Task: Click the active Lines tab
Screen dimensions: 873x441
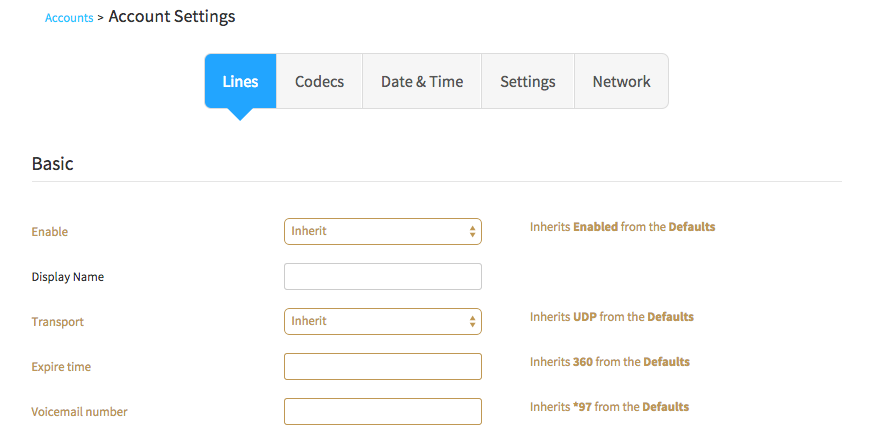Action: point(241,81)
